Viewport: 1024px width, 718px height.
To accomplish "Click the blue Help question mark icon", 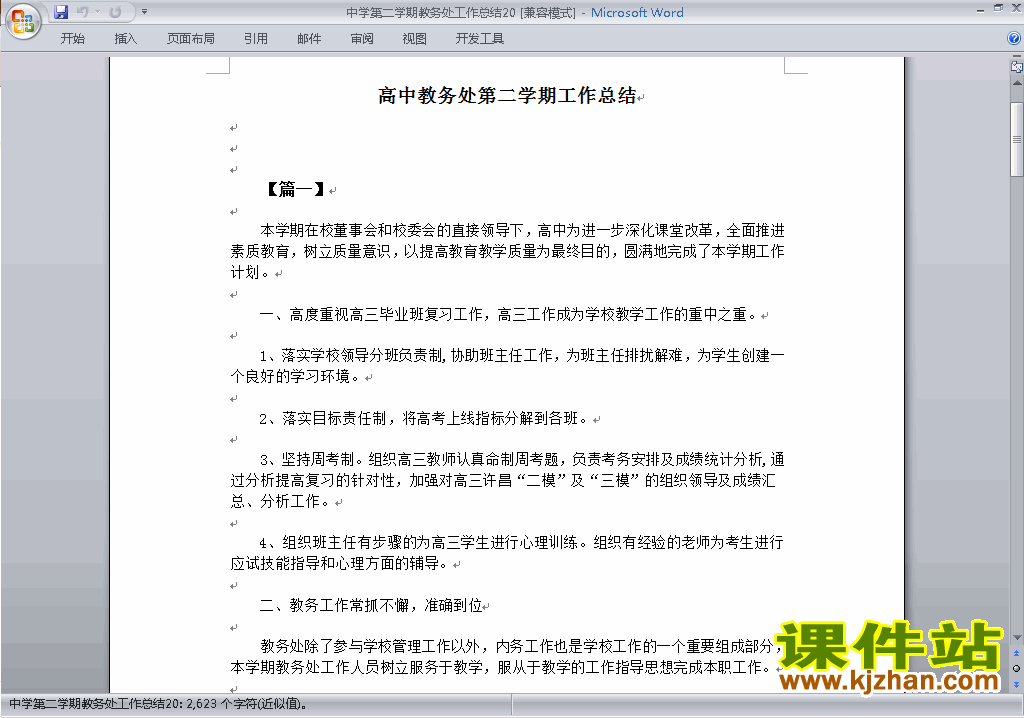I will coord(1014,39).
